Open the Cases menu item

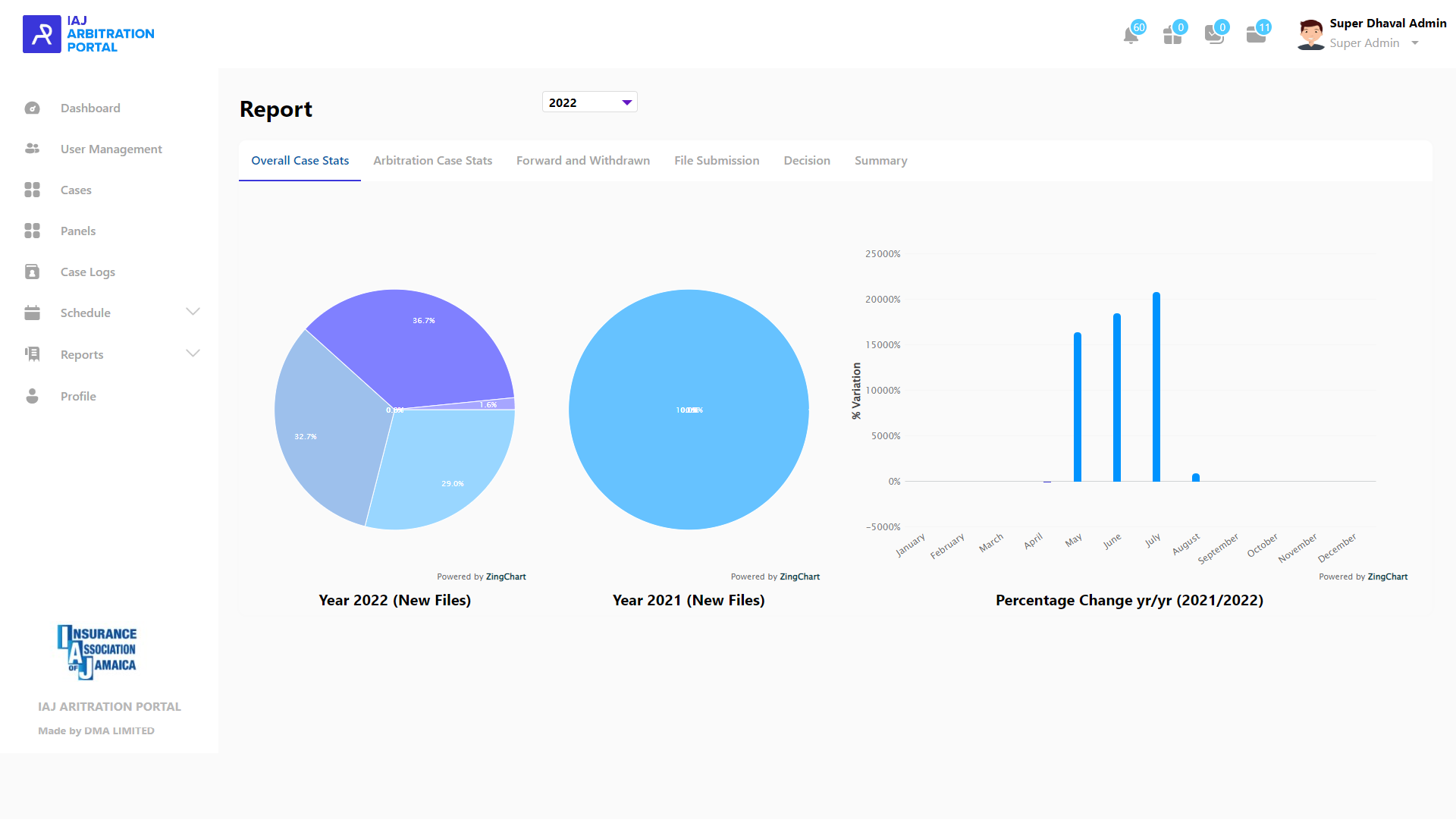click(76, 190)
